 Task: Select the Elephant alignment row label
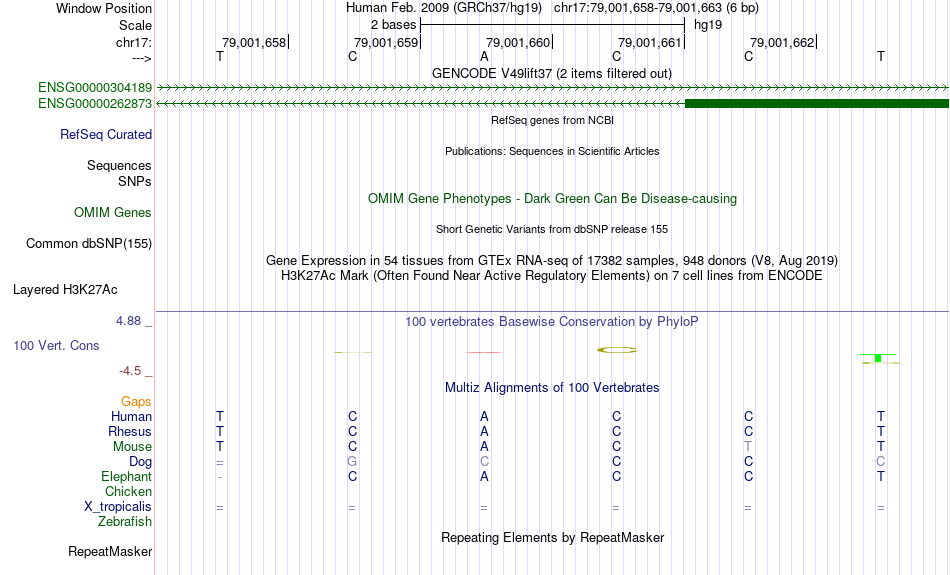pos(127,476)
